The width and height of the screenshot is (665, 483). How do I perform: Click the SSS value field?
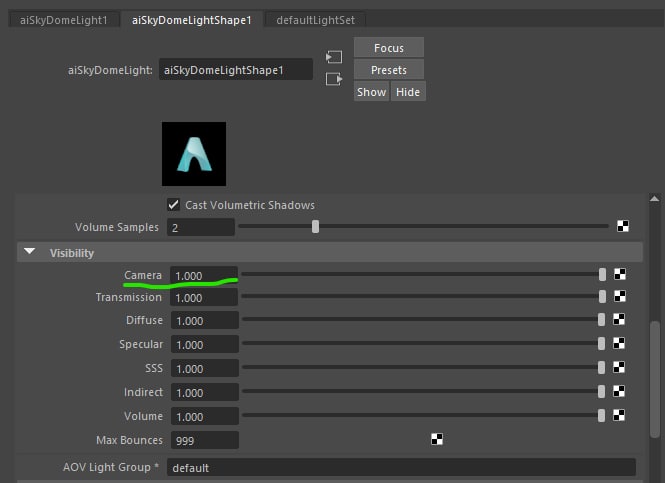[x=205, y=368]
